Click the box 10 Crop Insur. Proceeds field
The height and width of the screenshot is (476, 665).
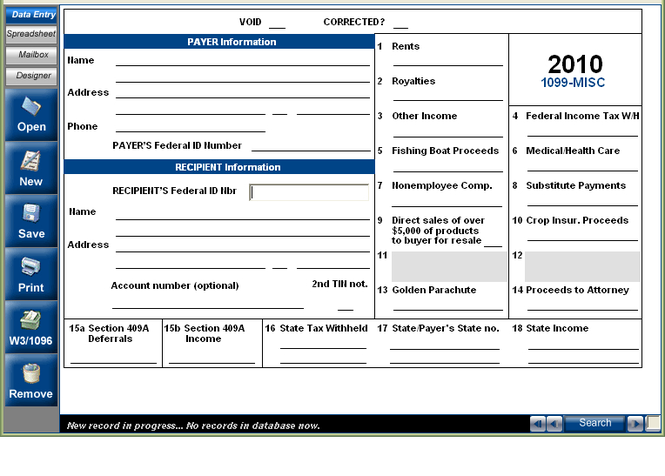coord(582,235)
